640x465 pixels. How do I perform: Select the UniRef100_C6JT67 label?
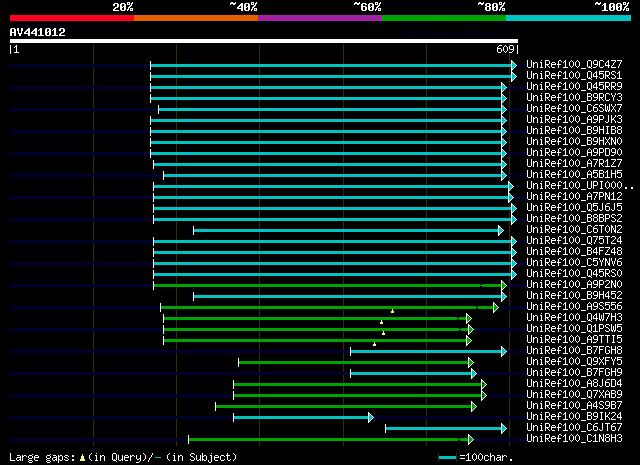[x=574, y=428]
